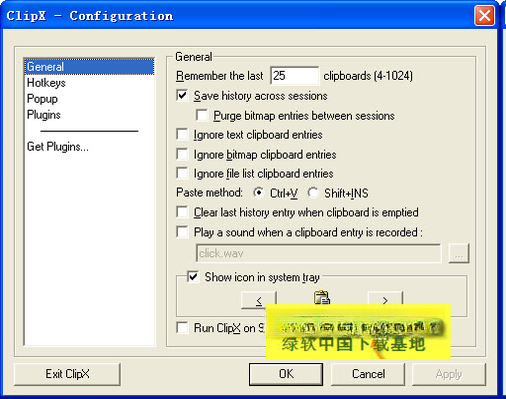Click the click.wav sound file field
This screenshot has width=506, height=399.
(x=319, y=254)
